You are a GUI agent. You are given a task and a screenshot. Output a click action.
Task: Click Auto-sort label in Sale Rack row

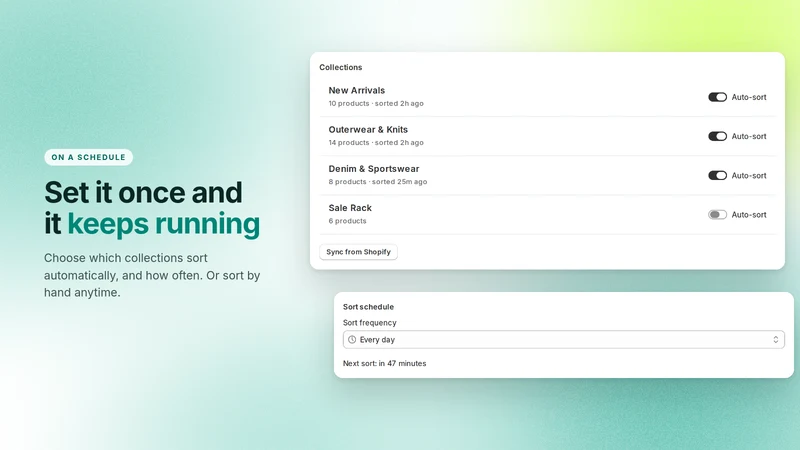coord(749,215)
